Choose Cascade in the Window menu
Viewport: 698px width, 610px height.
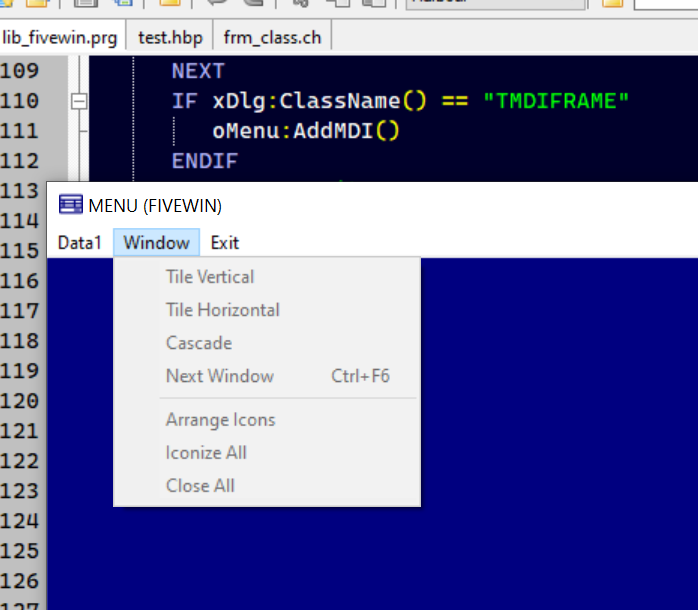tap(267, 343)
